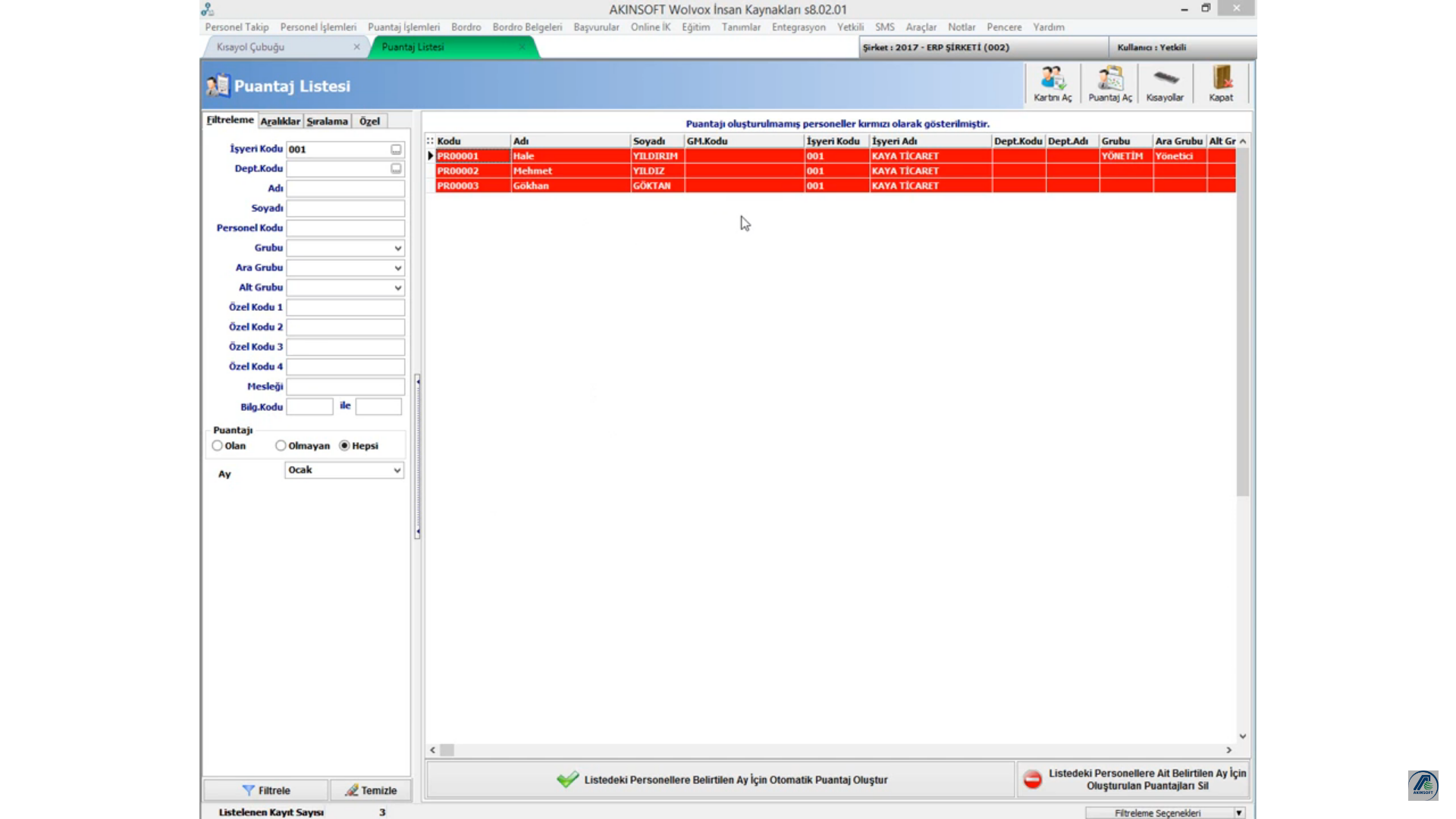Viewport: 1456px width, 819px height.
Task: Open İşyeri Kodu lookup button
Action: tap(396, 149)
